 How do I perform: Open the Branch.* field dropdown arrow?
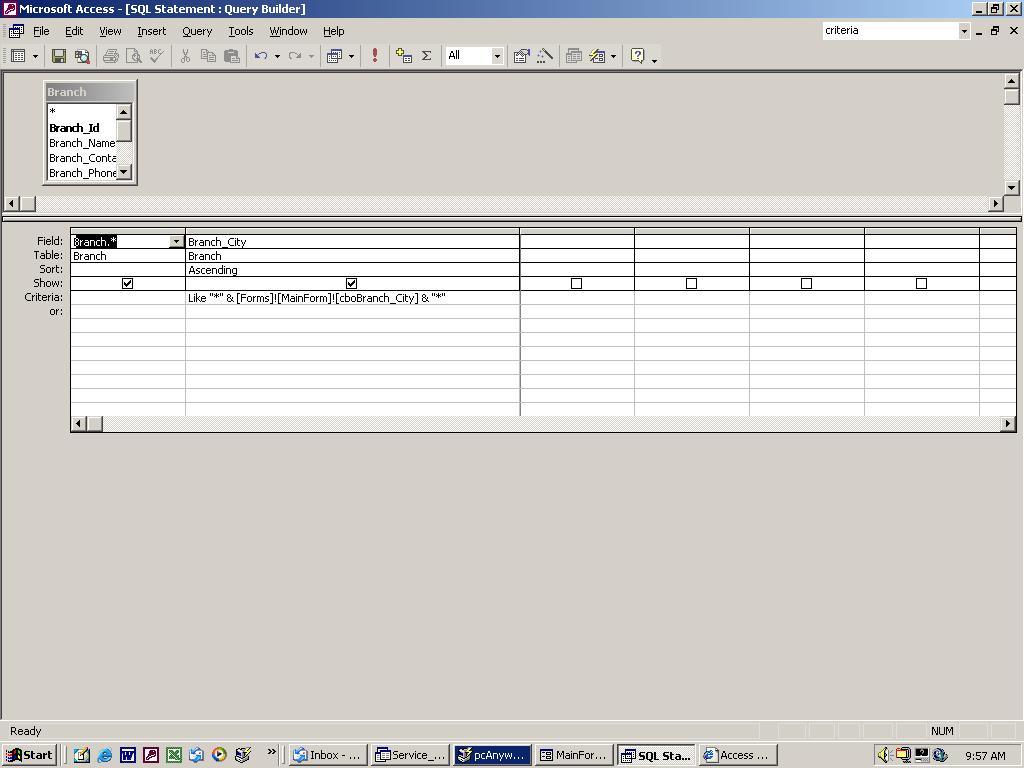tap(176, 242)
